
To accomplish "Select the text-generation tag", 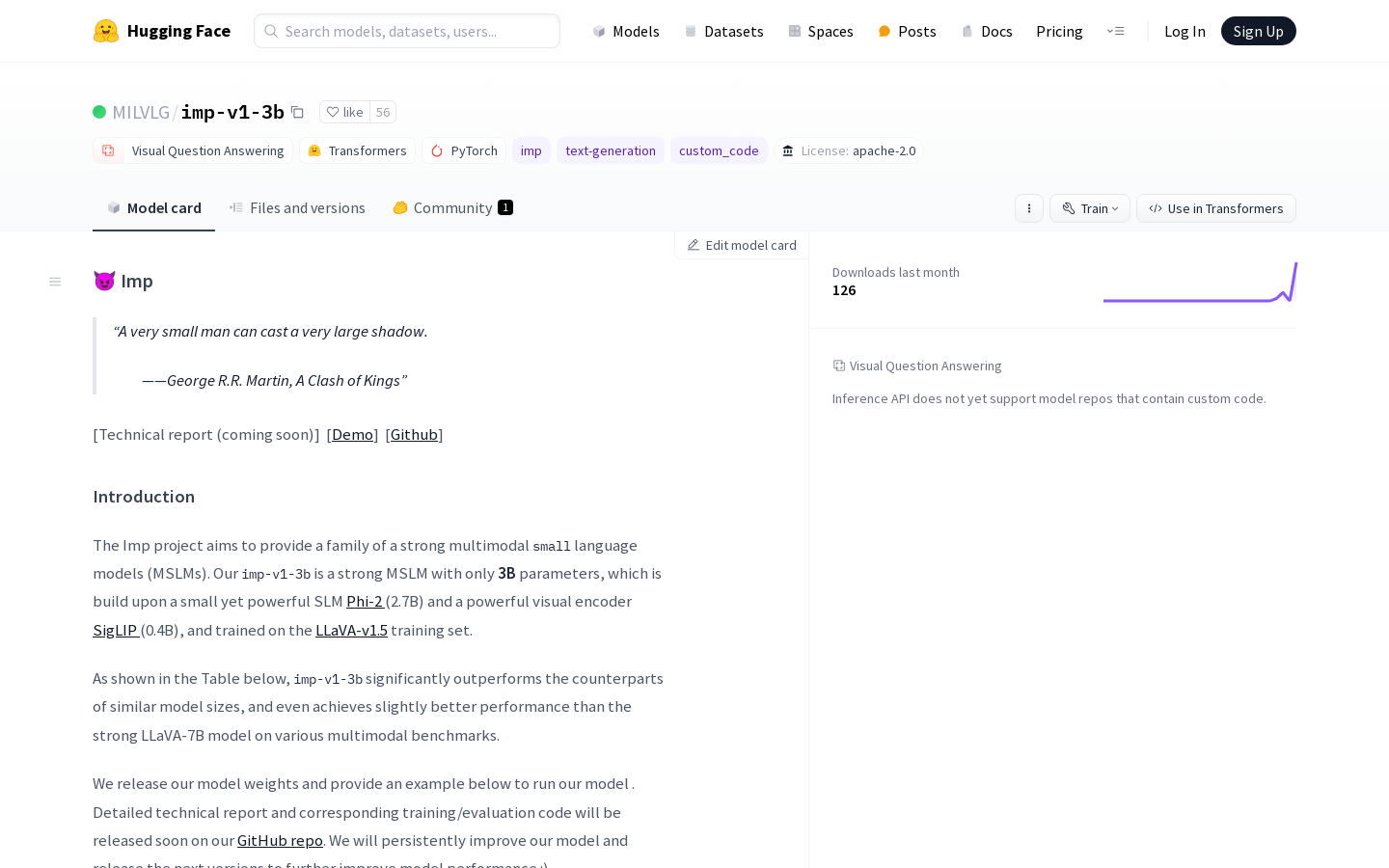I will (x=611, y=150).
